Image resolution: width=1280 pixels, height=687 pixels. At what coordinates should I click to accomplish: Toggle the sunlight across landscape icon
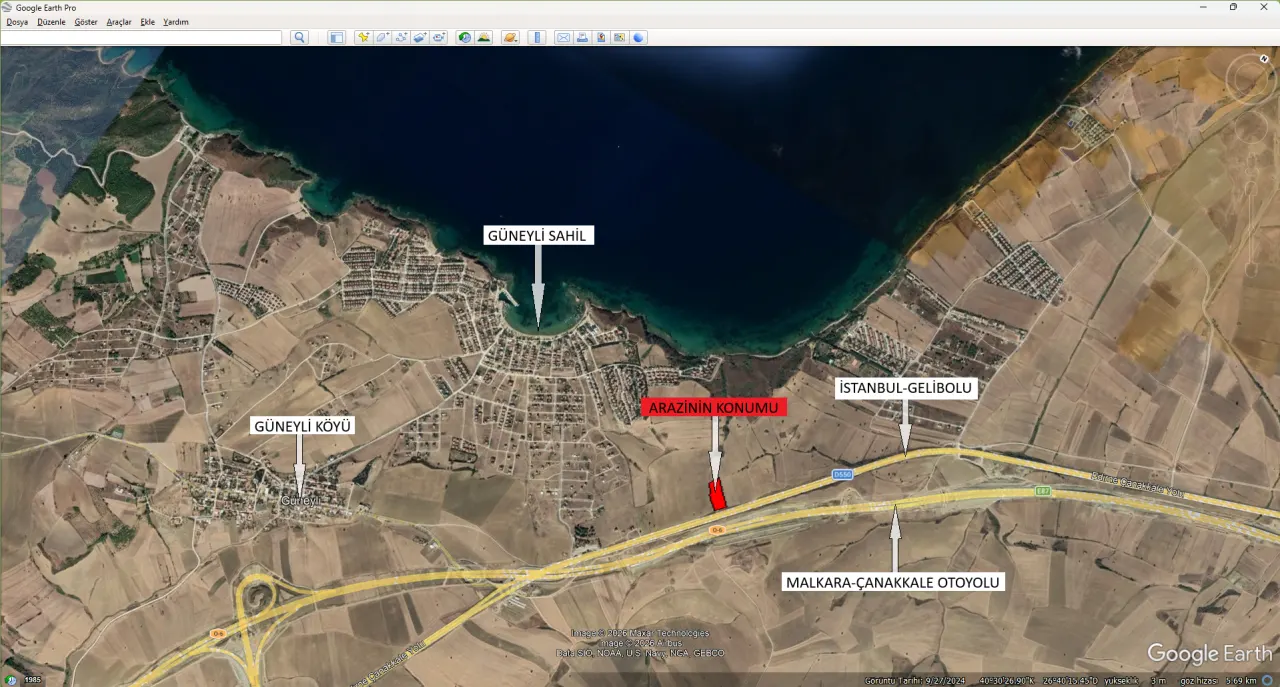[483, 37]
